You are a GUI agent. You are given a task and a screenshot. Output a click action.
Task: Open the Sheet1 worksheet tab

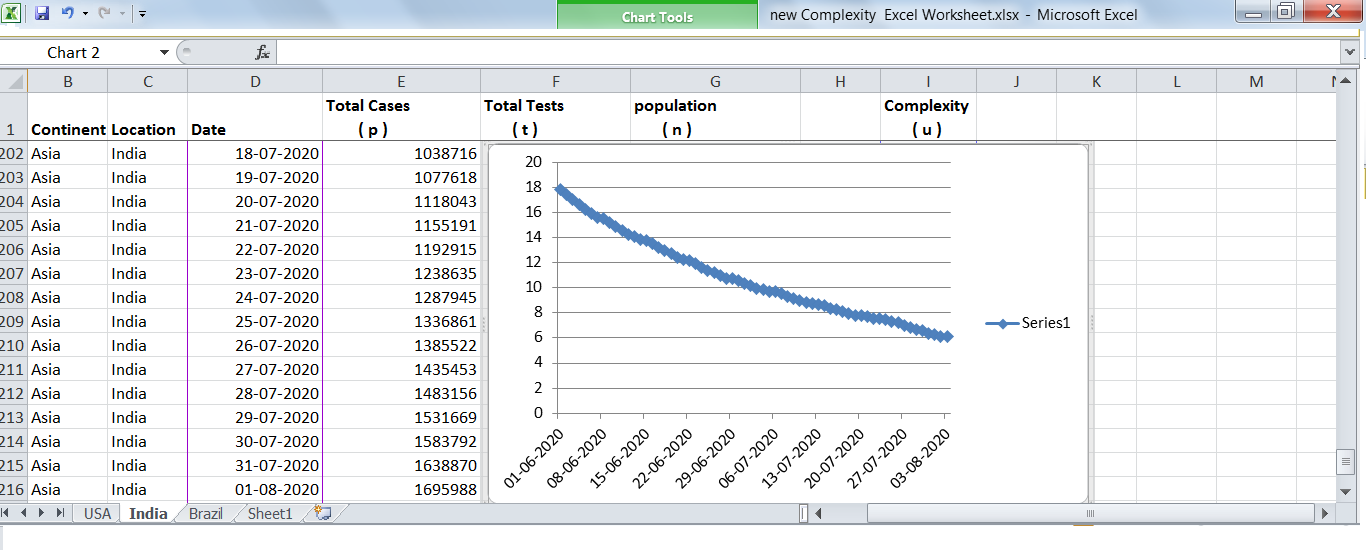click(x=270, y=513)
